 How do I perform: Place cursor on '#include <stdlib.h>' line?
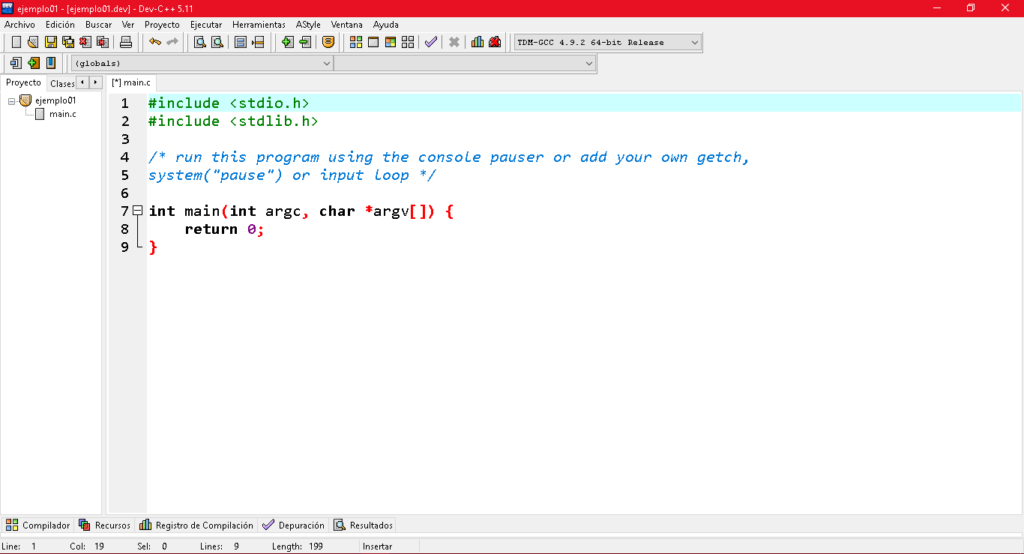click(233, 122)
